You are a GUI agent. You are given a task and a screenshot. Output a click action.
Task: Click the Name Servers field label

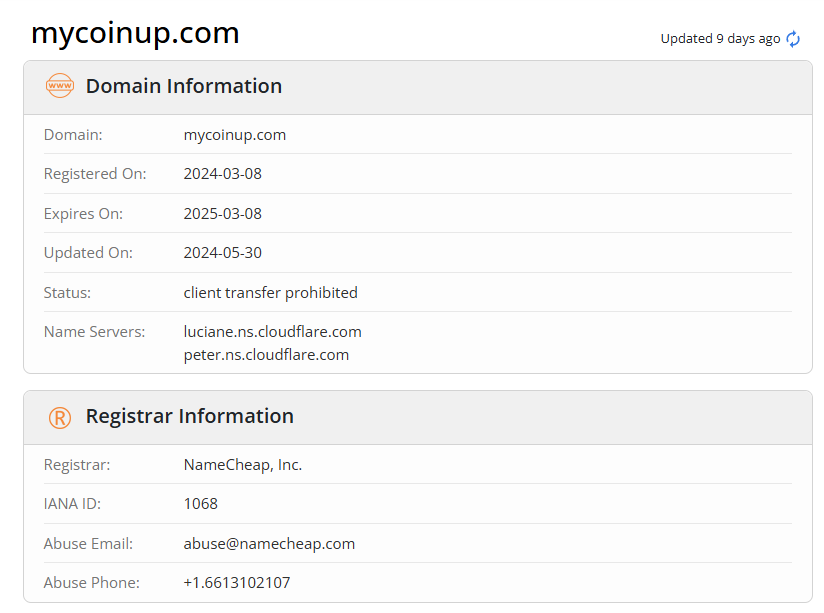pyautogui.click(x=95, y=331)
